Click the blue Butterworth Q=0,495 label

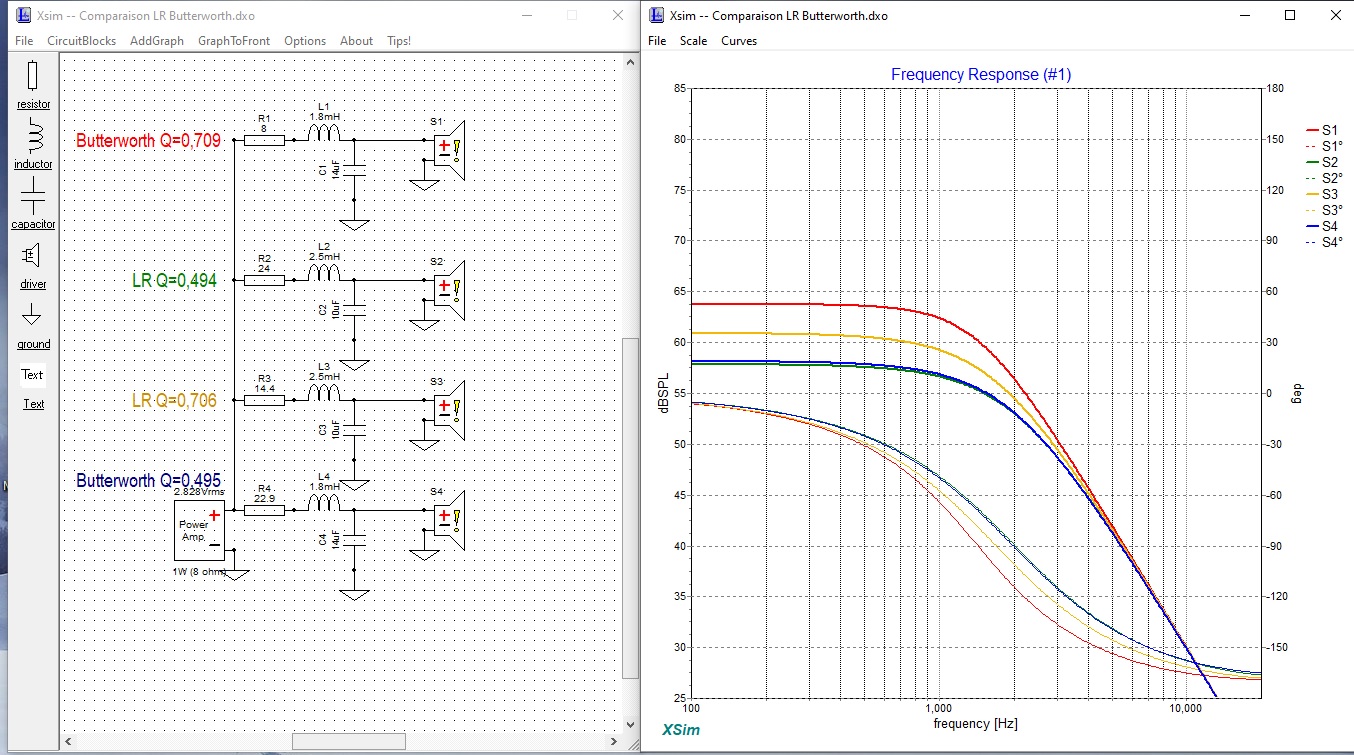click(x=148, y=480)
